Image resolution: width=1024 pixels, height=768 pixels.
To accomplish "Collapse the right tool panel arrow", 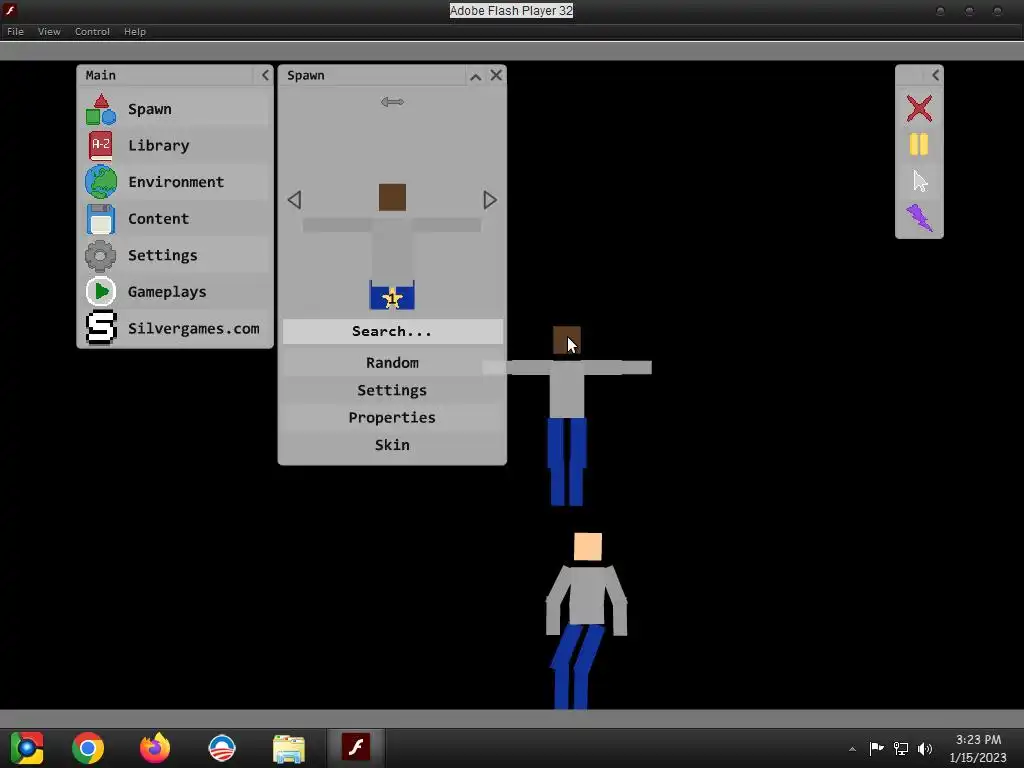I will tap(935, 75).
